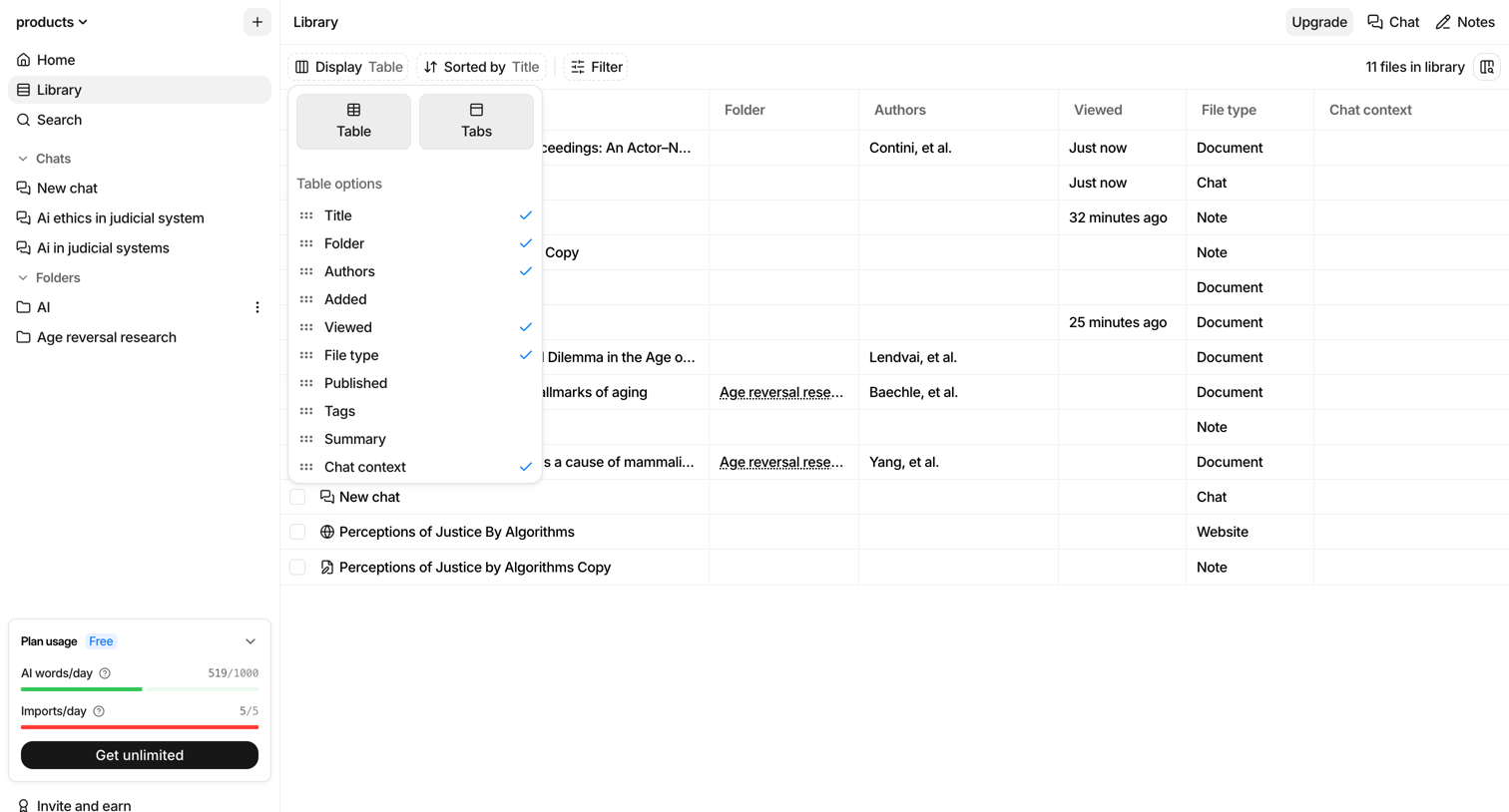The height and width of the screenshot is (812, 1509).
Task: Click the Age reversal rese... link in Yang row
Action: pyautogui.click(x=781, y=462)
